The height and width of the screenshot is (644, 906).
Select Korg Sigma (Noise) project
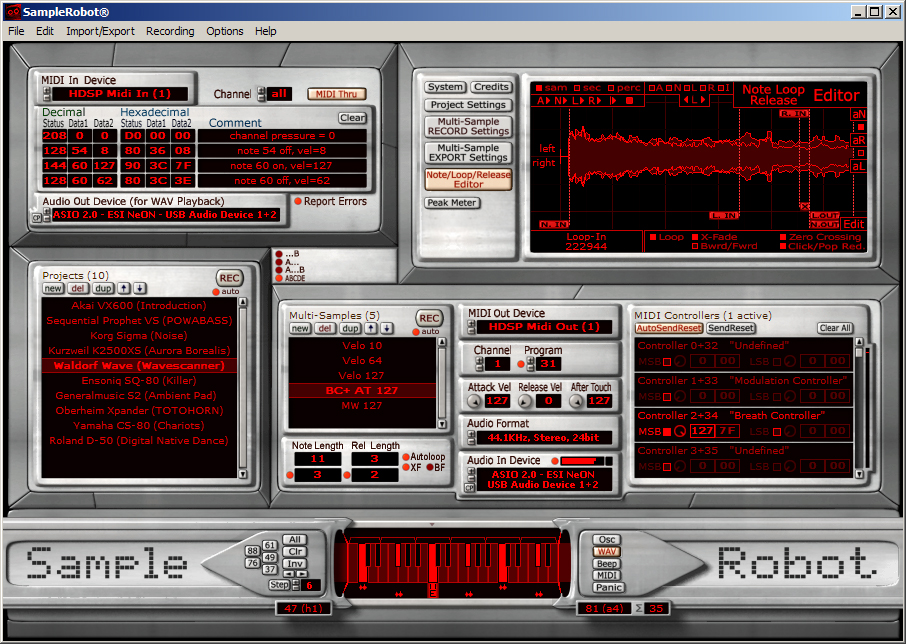[138, 336]
